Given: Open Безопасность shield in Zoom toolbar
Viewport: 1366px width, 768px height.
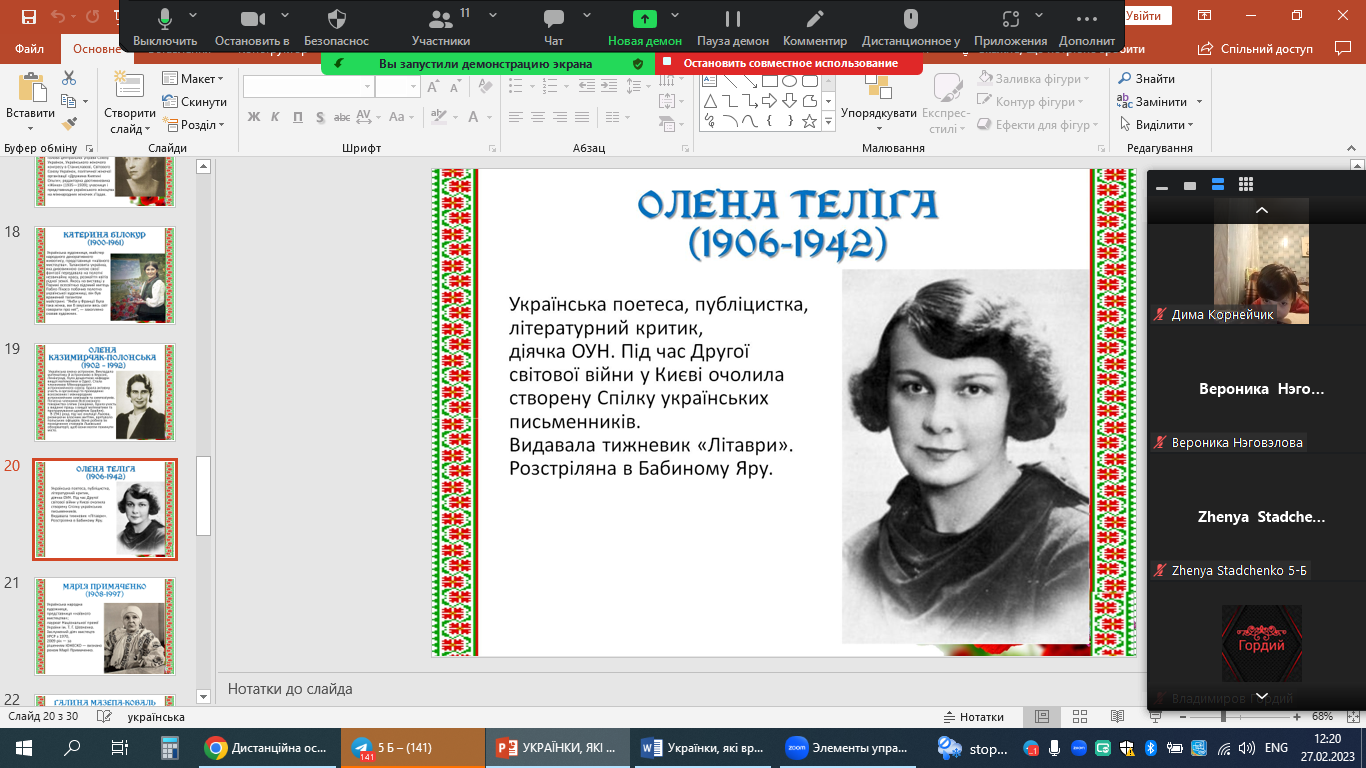Looking at the screenshot, I should 337,28.
